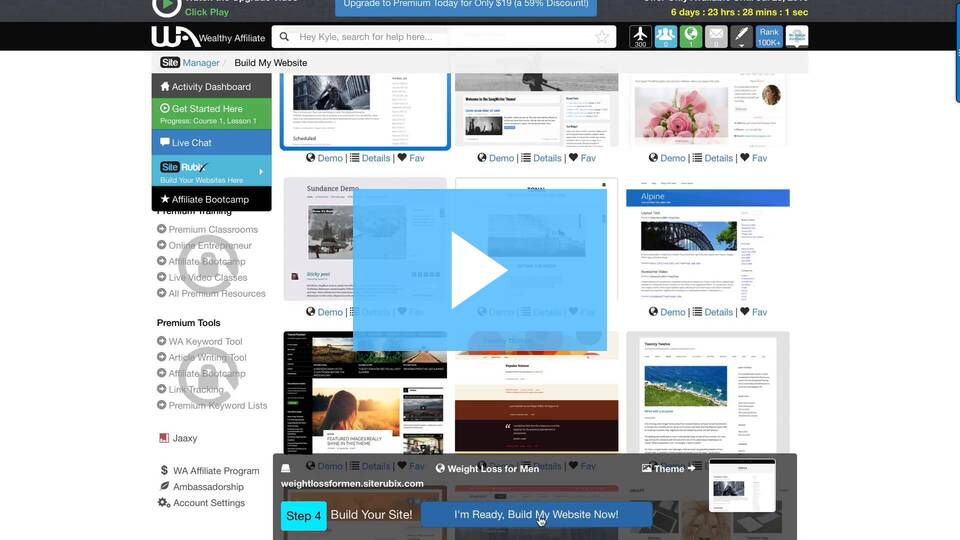This screenshot has height=540, width=960.
Task: Click the Build My Website breadcrumb
Action: [x=271, y=62]
